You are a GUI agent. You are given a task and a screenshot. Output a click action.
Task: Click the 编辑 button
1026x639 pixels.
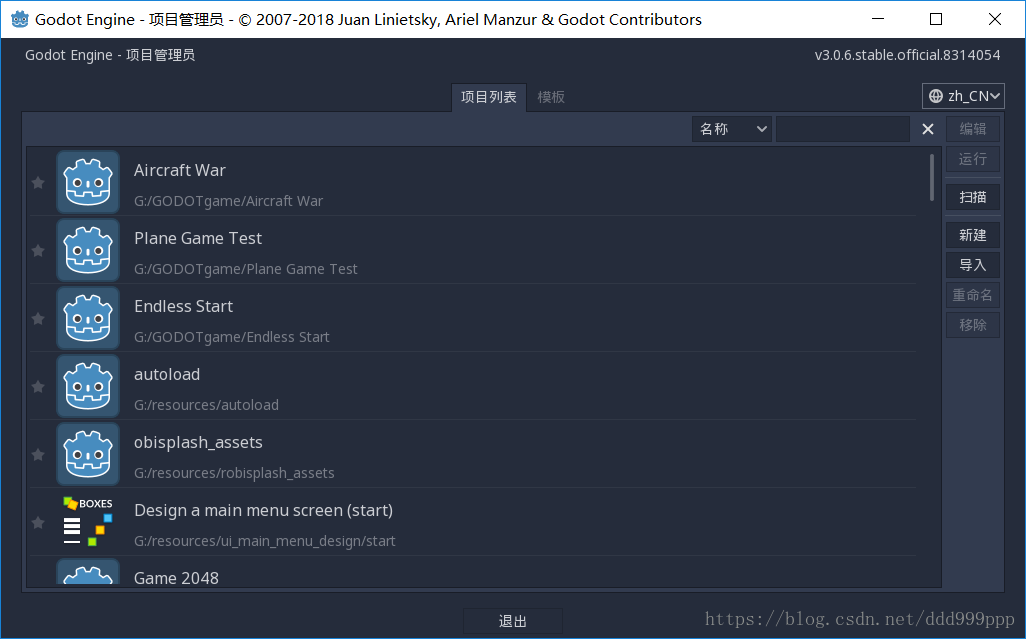(x=973, y=129)
